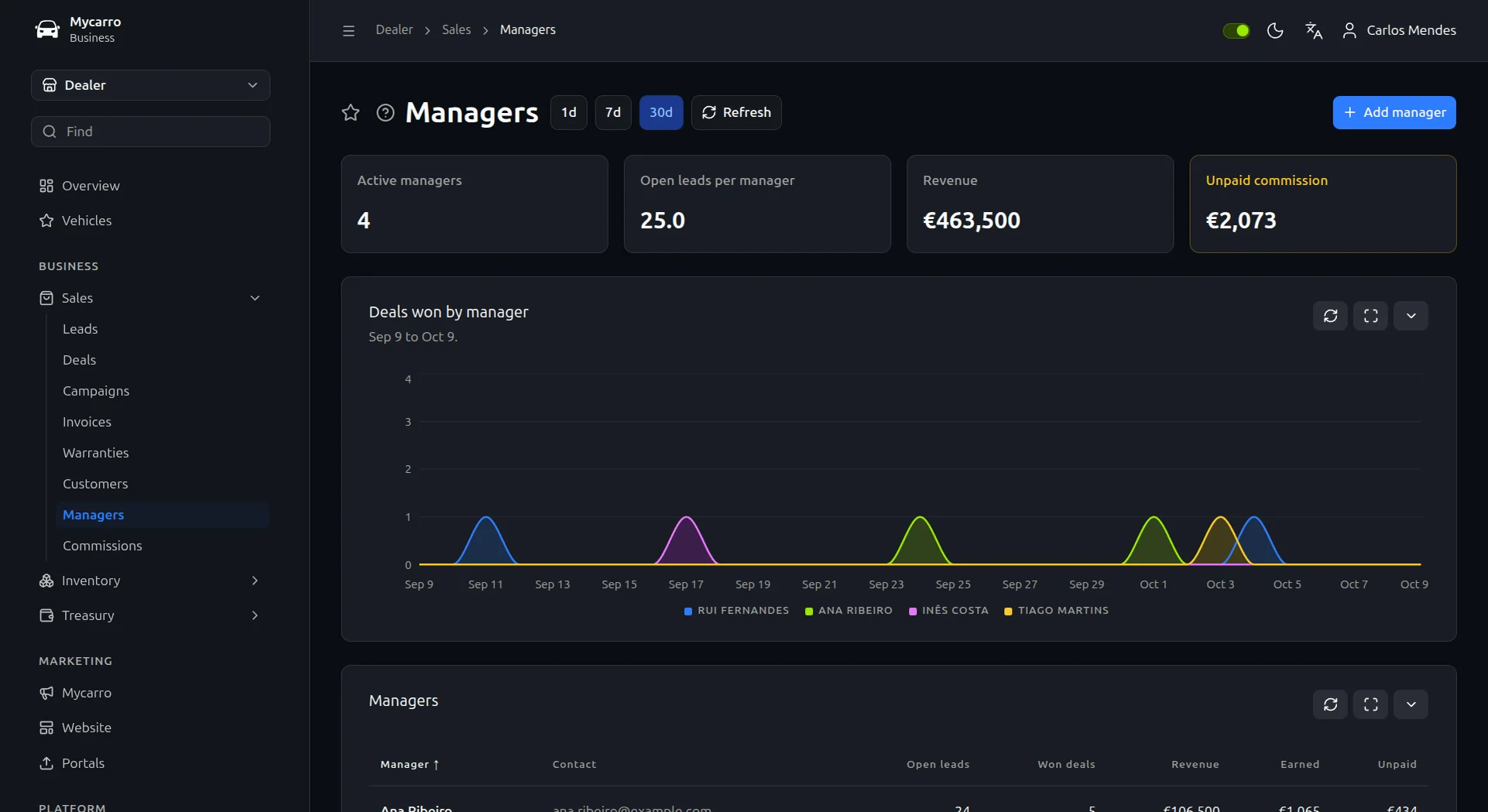Open Leads in the Sales submenu
1488x812 pixels.
coord(162,329)
